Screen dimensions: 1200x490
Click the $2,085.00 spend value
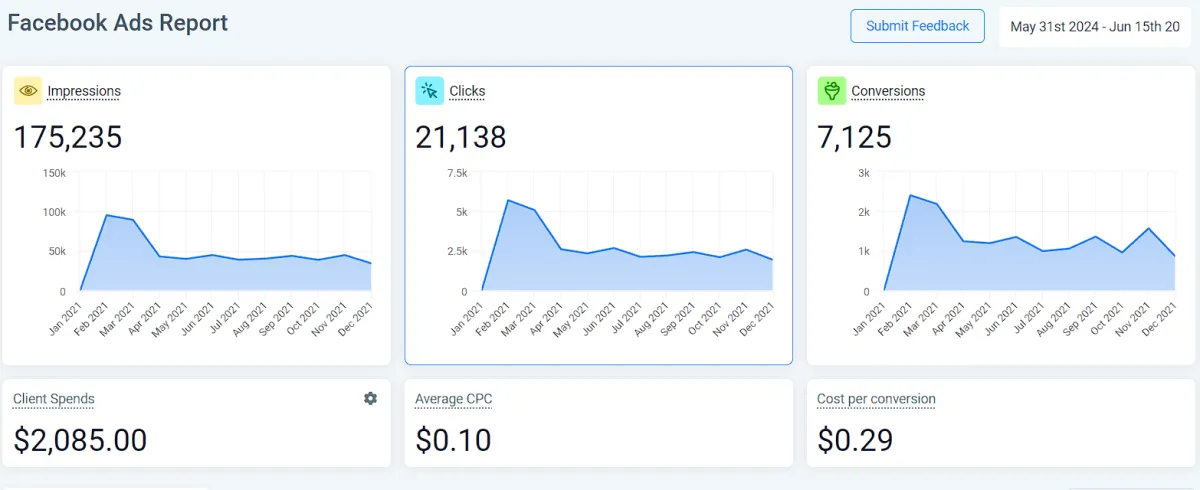80,439
